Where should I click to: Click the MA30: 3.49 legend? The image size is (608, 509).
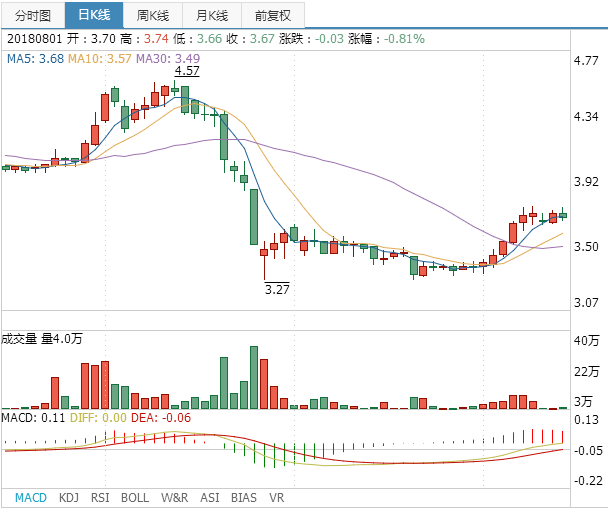click(168, 59)
